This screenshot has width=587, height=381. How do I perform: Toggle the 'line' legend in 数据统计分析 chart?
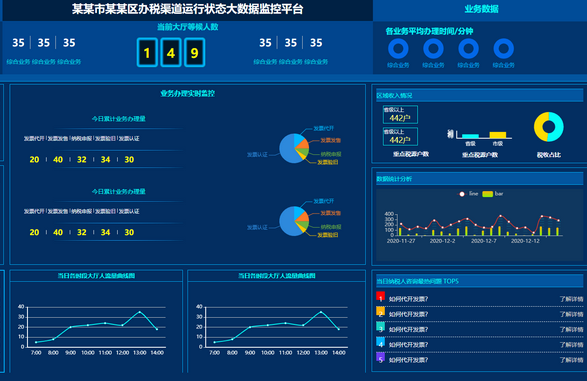pos(469,194)
